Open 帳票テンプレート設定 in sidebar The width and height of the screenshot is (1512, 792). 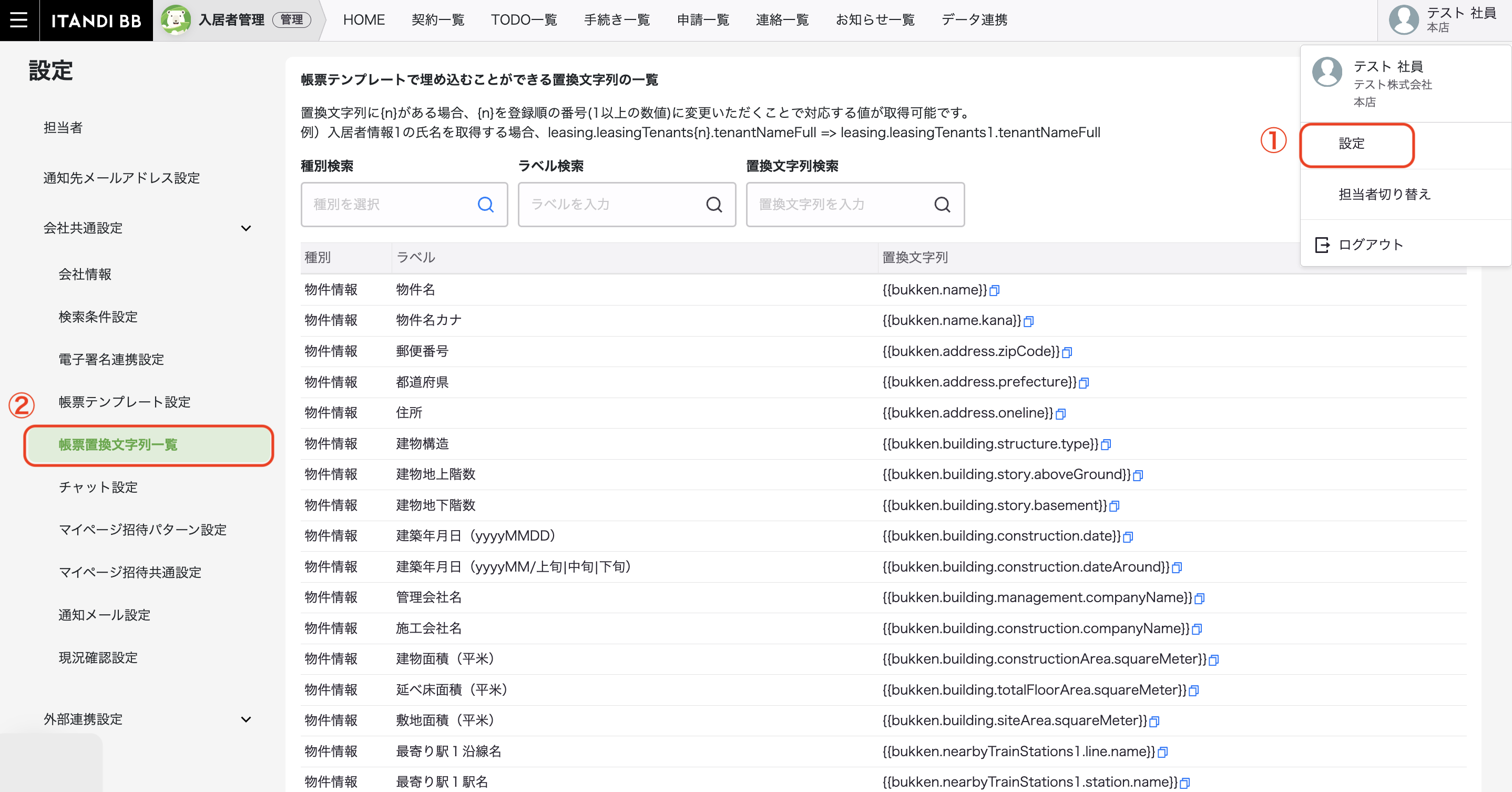tap(125, 402)
